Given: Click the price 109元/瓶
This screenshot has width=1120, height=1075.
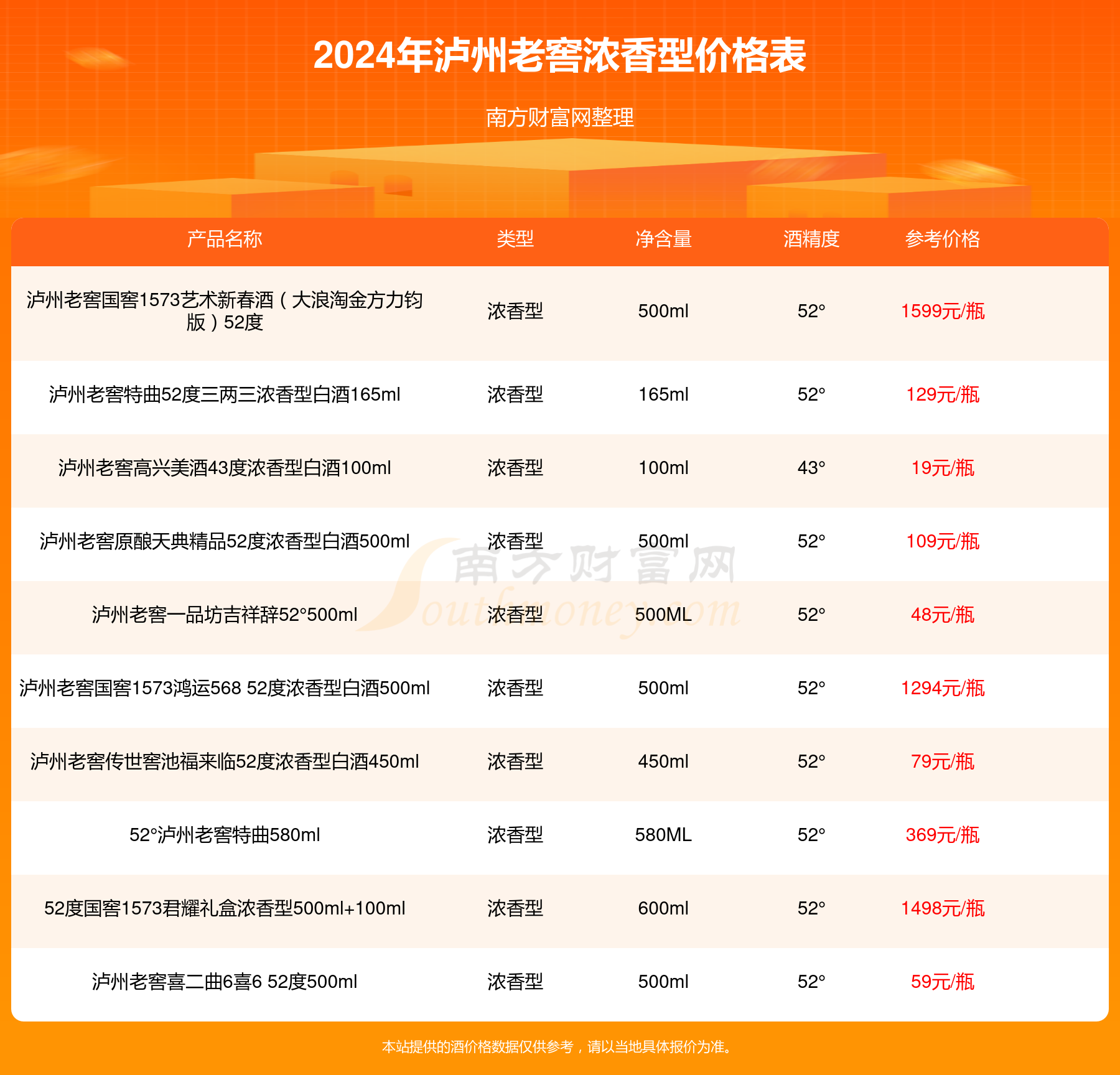Looking at the screenshot, I should point(943,541).
